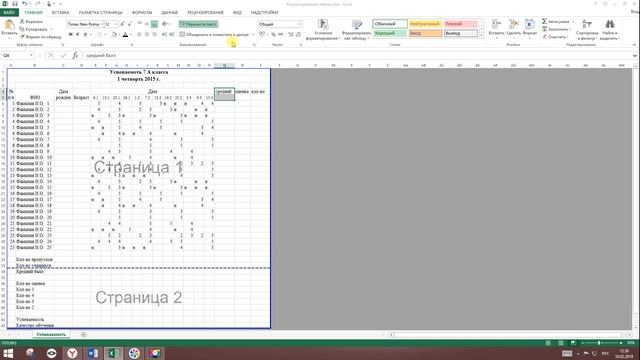The height and width of the screenshot is (360, 640).
Task: Toggle underline formatting
Action: pos(85,34)
